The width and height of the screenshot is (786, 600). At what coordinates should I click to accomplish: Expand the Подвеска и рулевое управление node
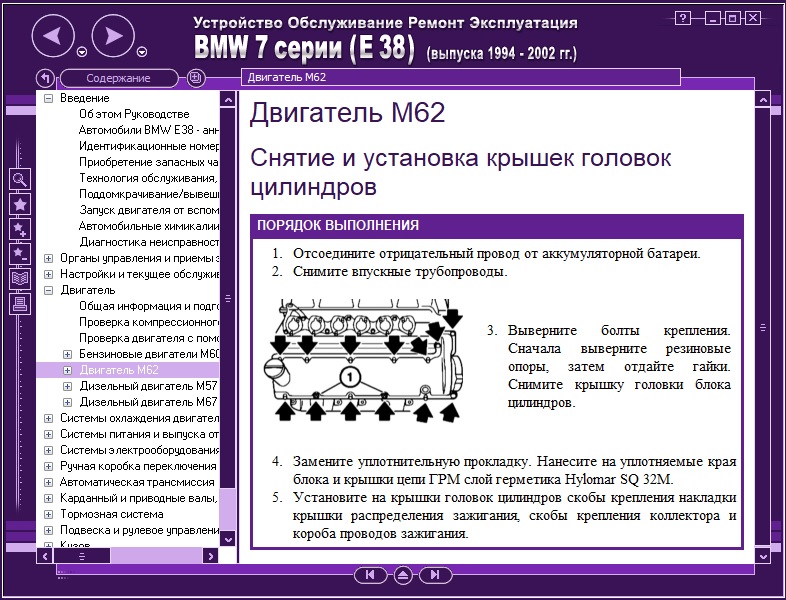[x=49, y=530]
